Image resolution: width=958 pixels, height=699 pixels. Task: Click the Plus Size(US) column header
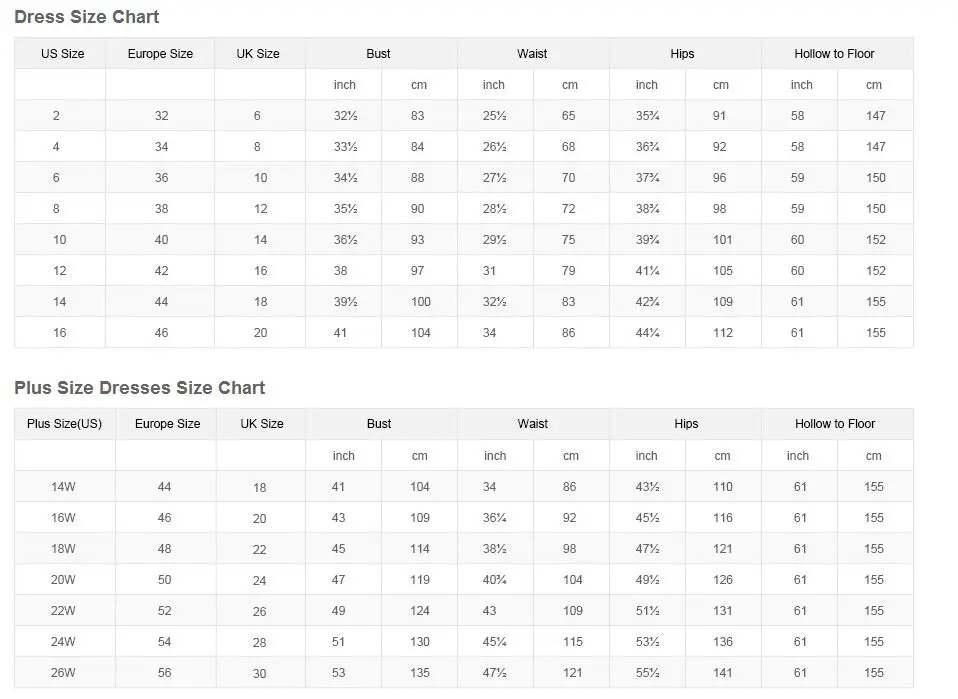click(x=65, y=424)
